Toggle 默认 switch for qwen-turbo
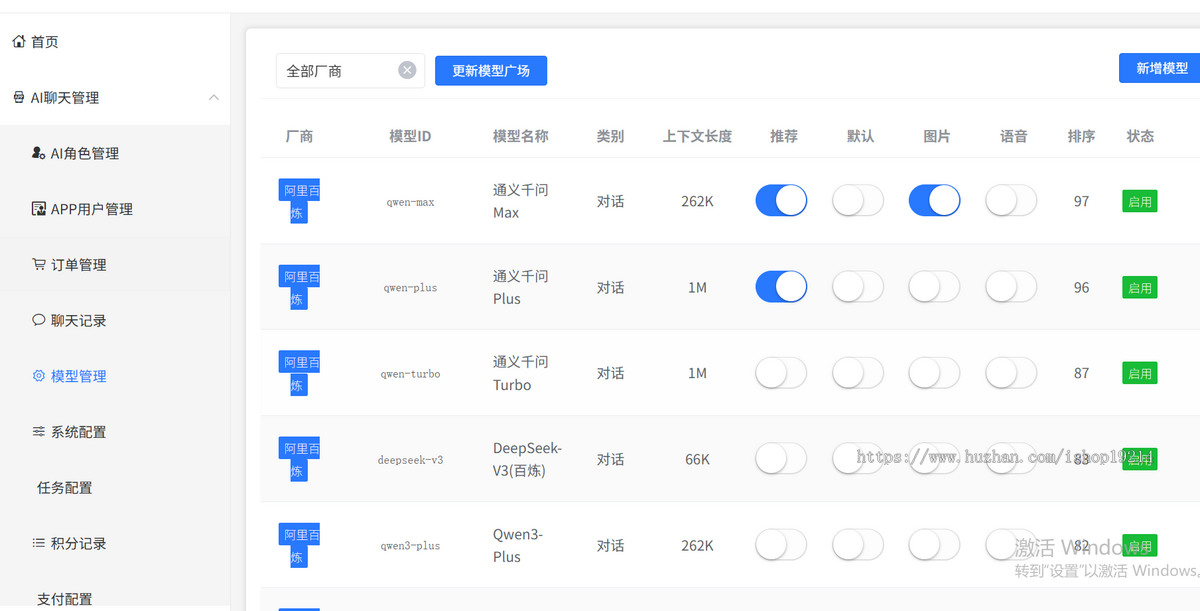The height and width of the screenshot is (611, 1200). (858, 373)
